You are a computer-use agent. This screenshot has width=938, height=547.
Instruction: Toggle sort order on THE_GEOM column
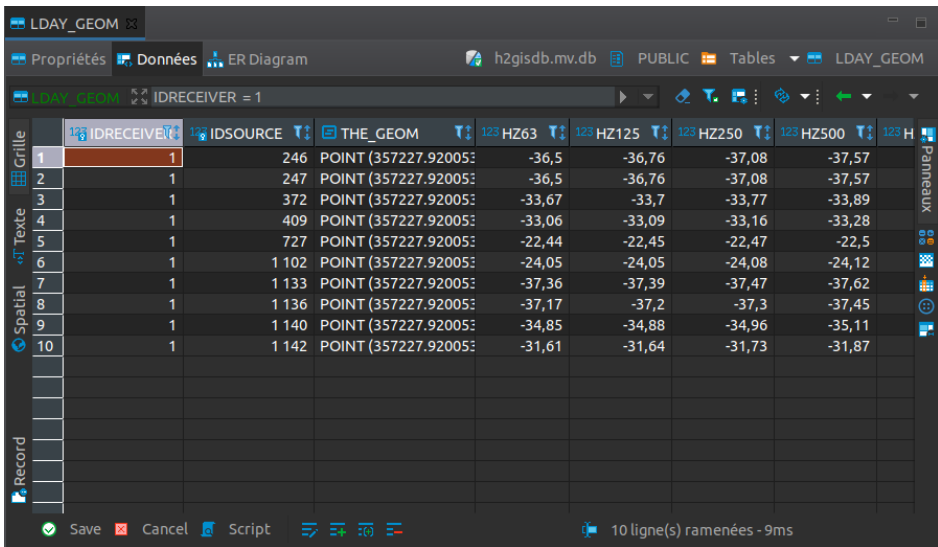(467, 132)
